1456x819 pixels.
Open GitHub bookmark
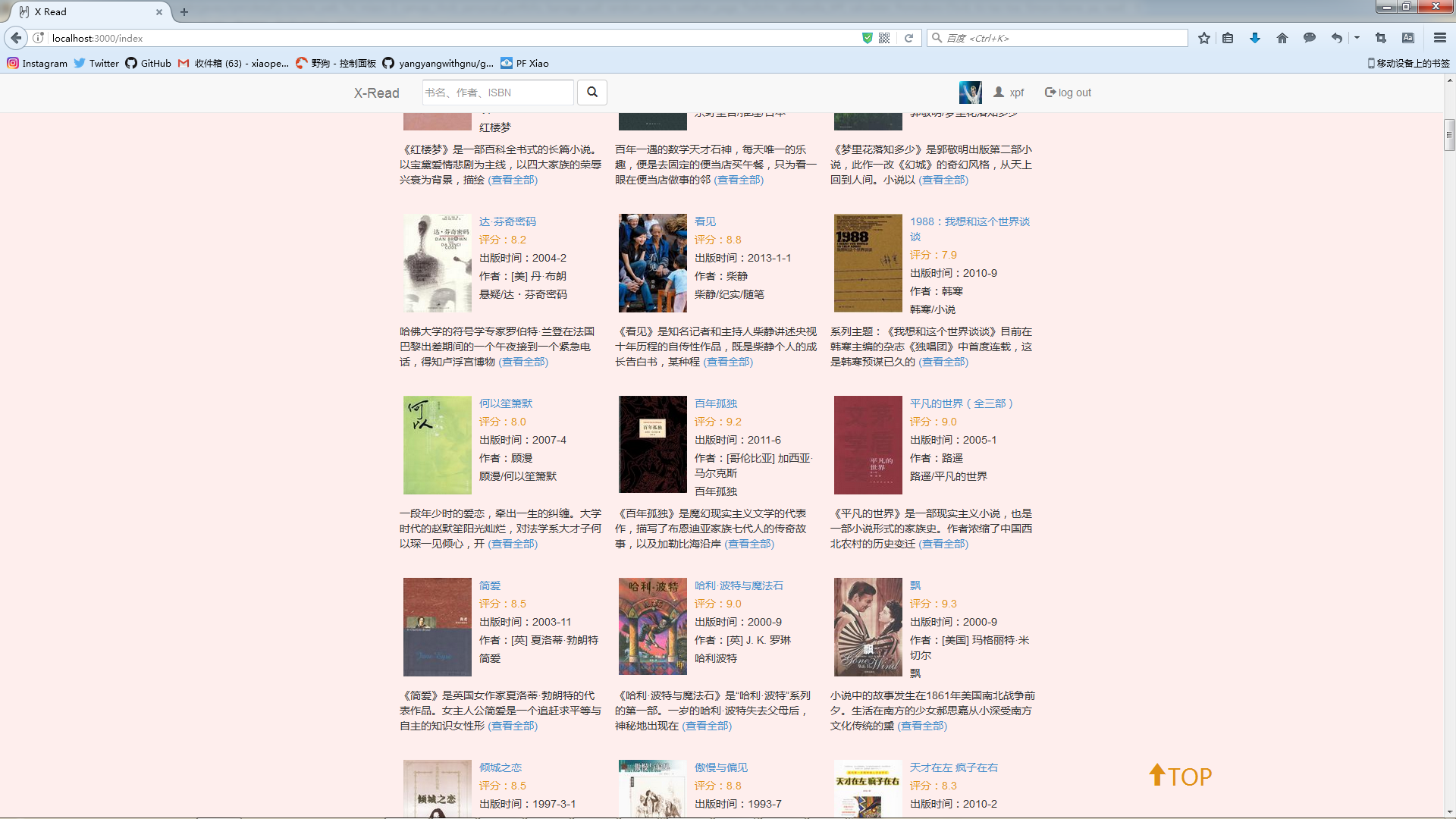tap(149, 64)
